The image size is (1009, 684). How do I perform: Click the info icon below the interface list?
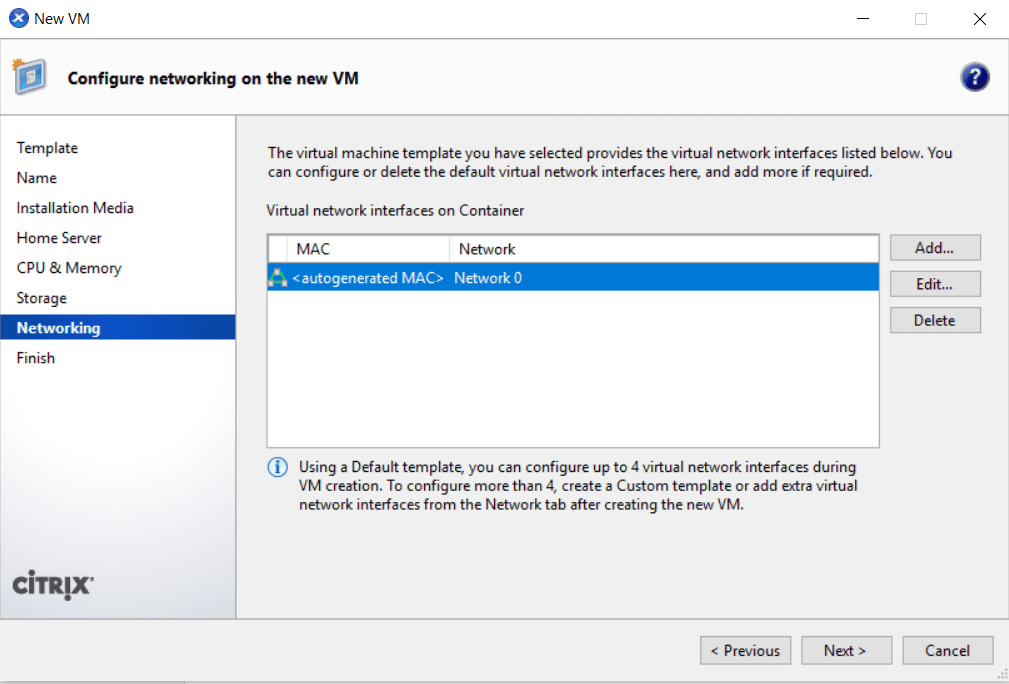(277, 467)
